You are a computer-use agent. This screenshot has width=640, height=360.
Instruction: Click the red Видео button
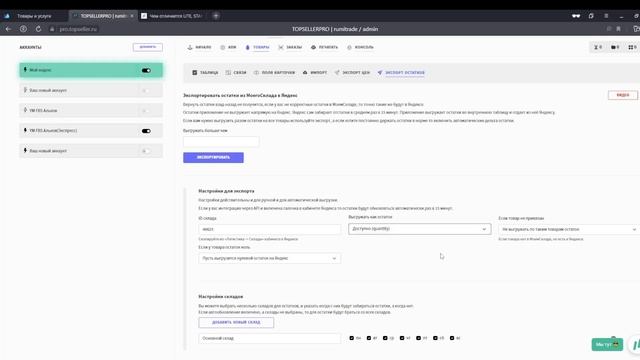623,95
